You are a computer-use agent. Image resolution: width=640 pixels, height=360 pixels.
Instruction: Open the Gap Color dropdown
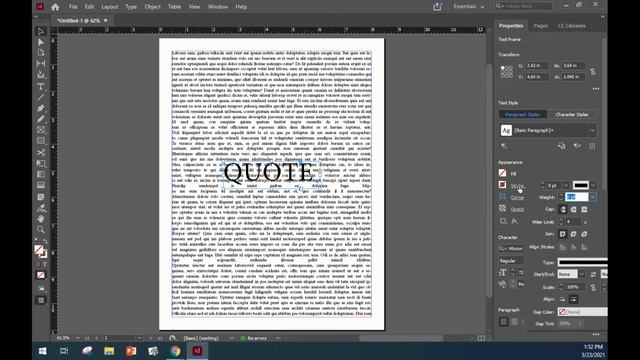click(x=582, y=312)
